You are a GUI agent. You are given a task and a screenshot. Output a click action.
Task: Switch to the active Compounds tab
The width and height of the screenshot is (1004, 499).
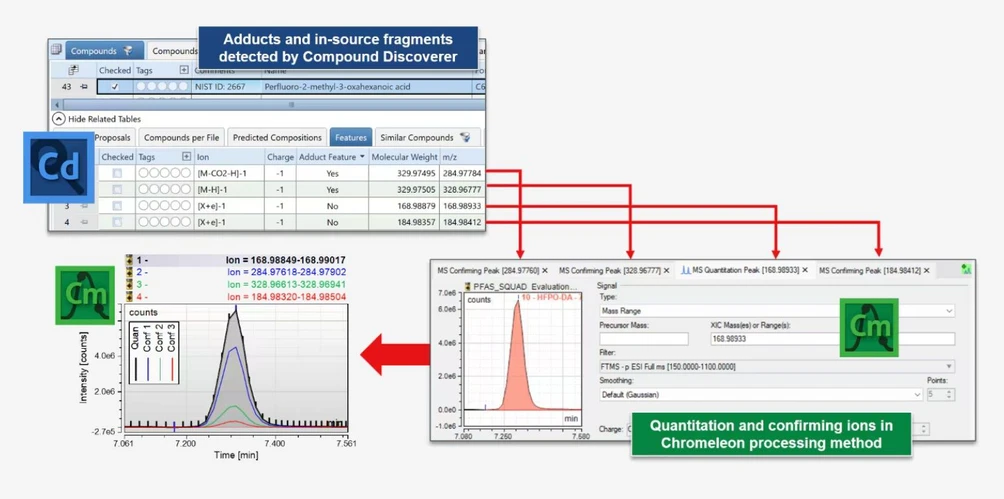(105, 50)
